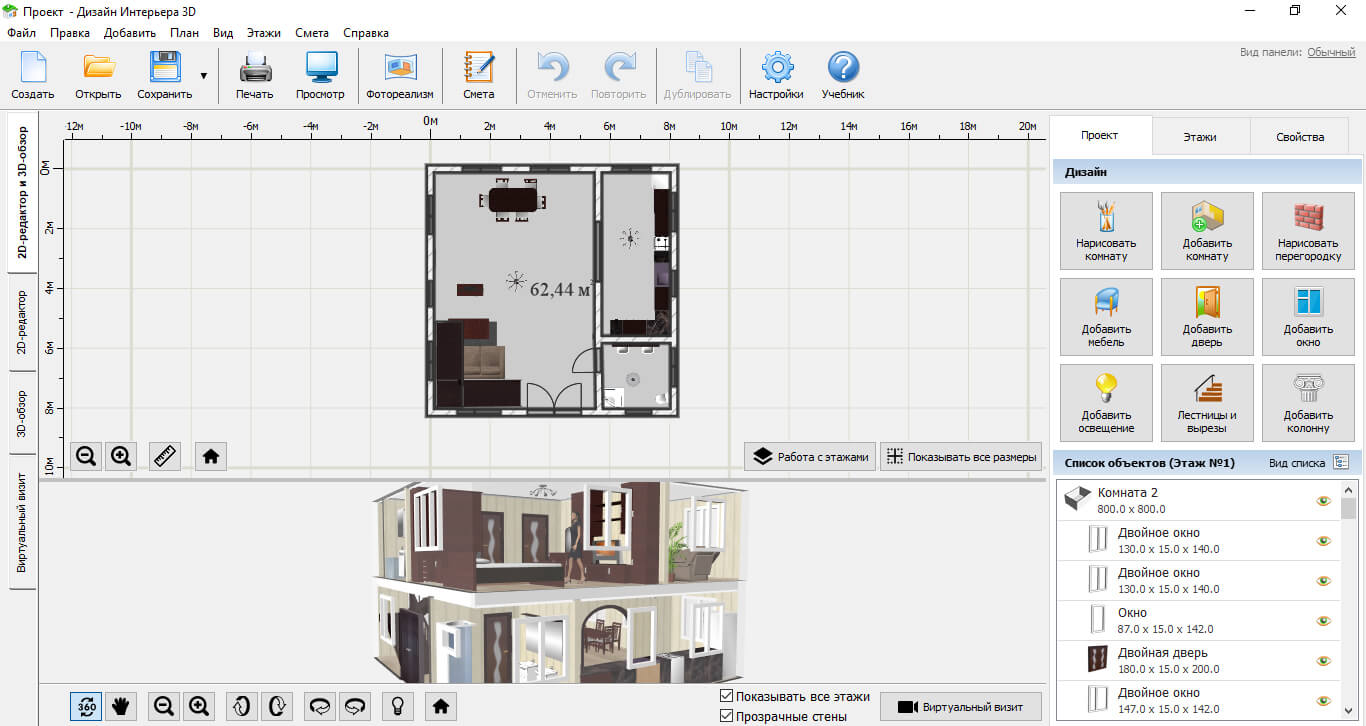
Task: Open the Smeta estimate tool
Action: click(x=478, y=76)
